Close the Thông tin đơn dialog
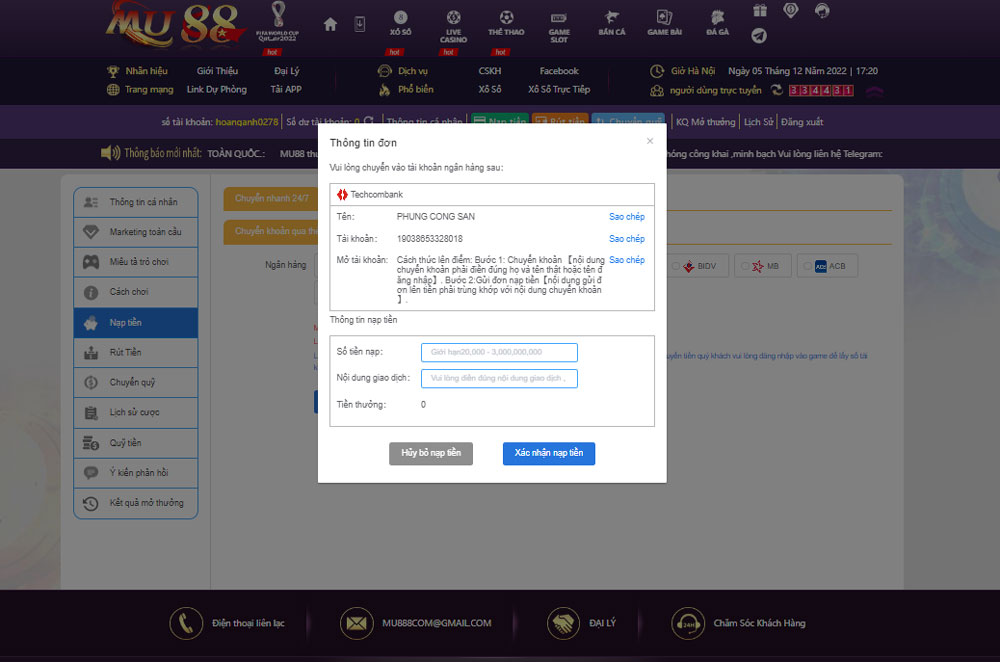Screen dimensions: 1000x662 tap(649, 141)
